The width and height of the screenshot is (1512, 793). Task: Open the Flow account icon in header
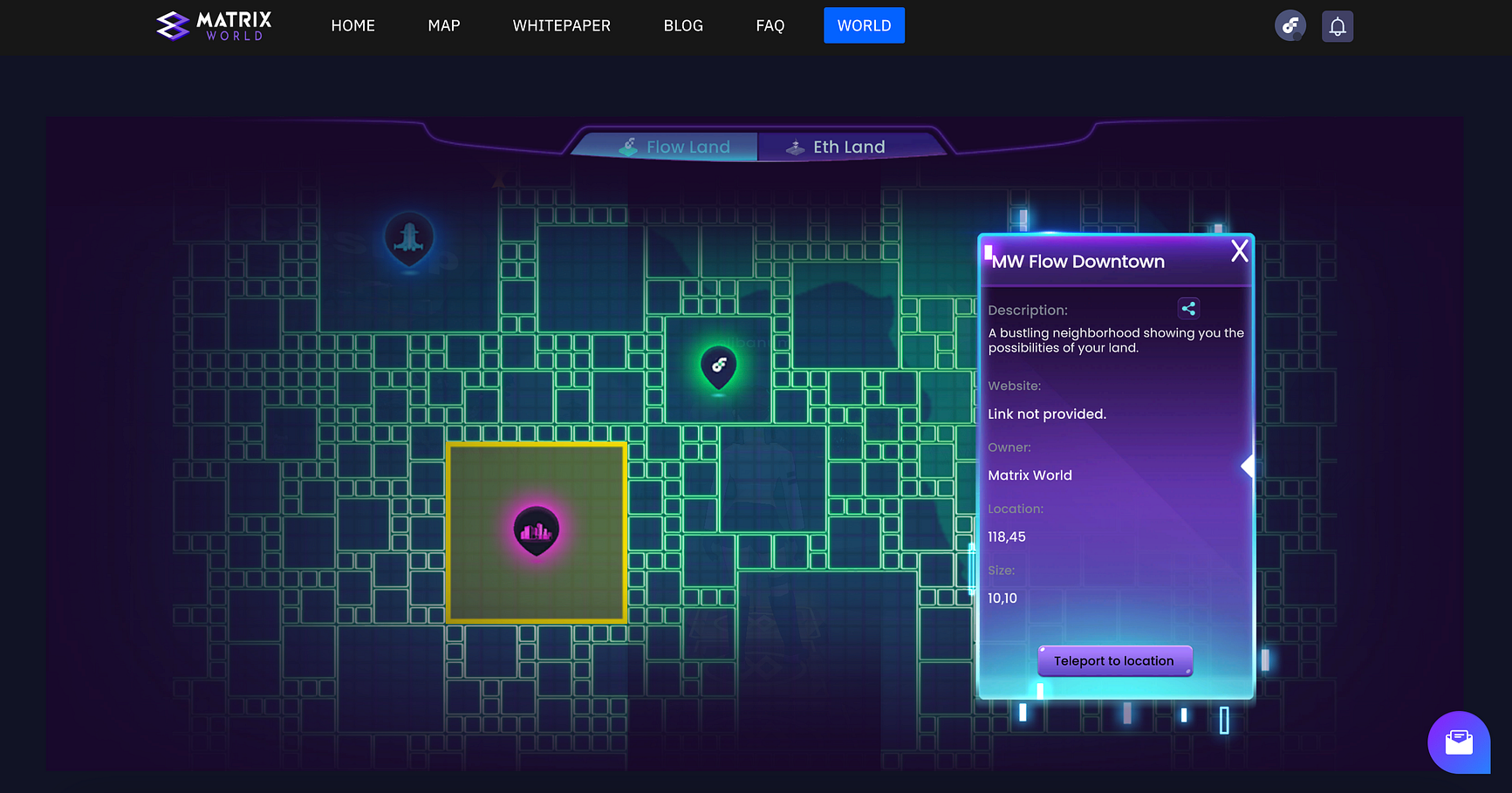click(1290, 26)
